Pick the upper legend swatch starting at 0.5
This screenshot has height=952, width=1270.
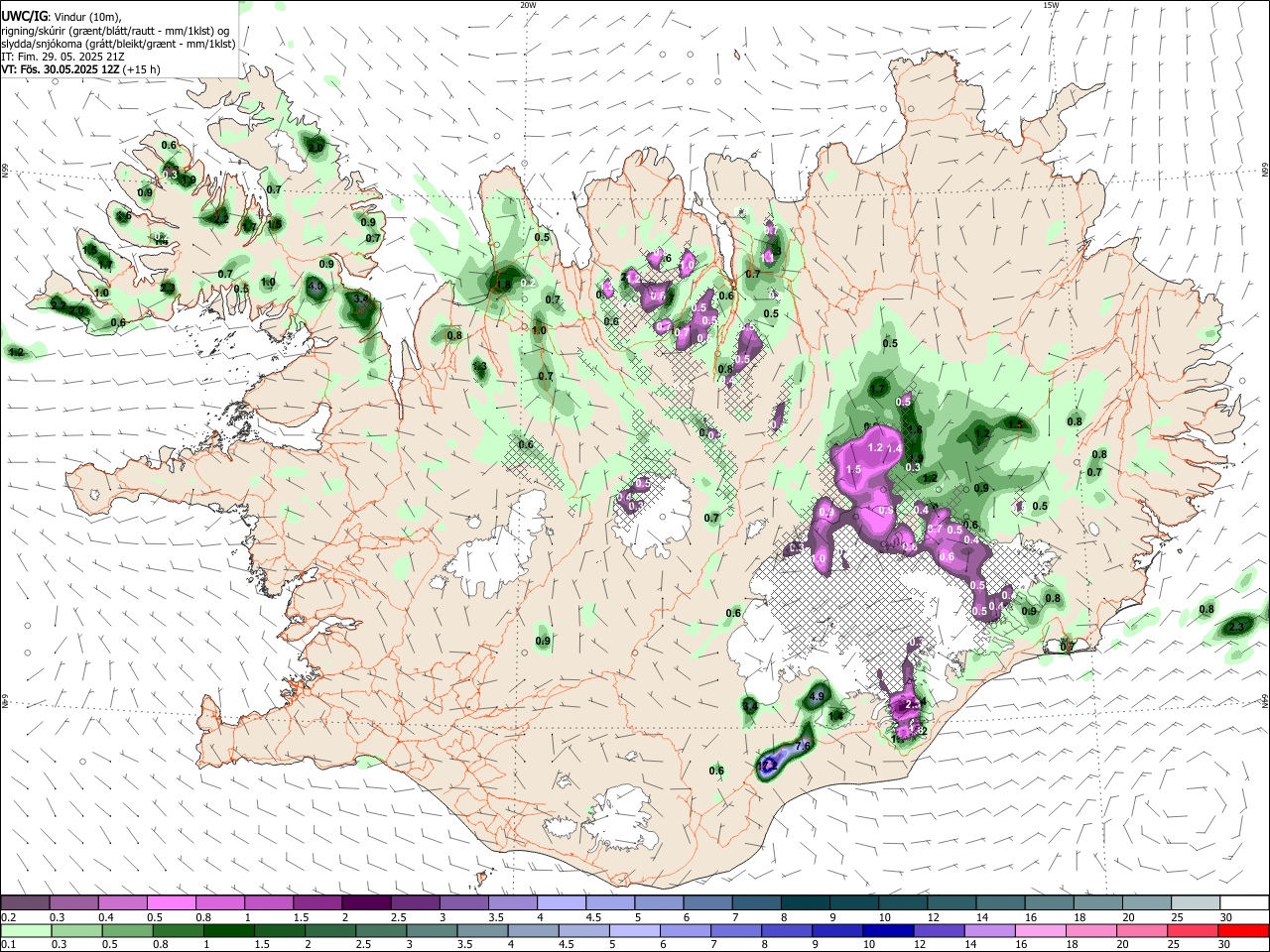click(x=171, y=903)
